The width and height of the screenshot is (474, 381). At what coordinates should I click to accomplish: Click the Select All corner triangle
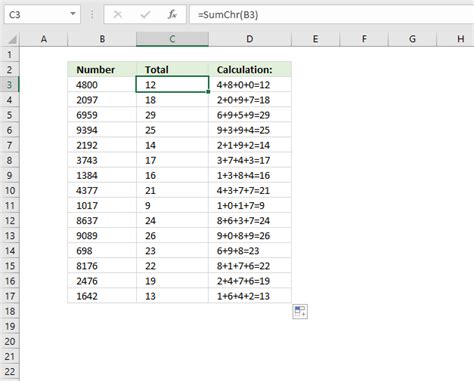pyautogui.click(x=12, y=40)
